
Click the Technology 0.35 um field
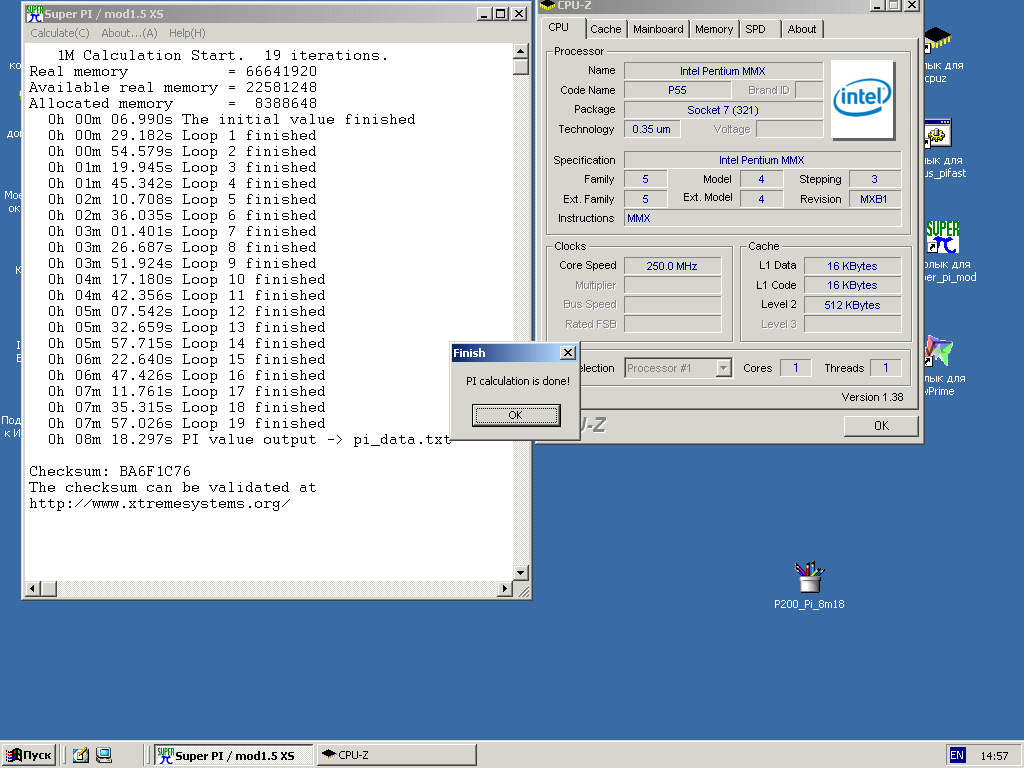point(652,129)
